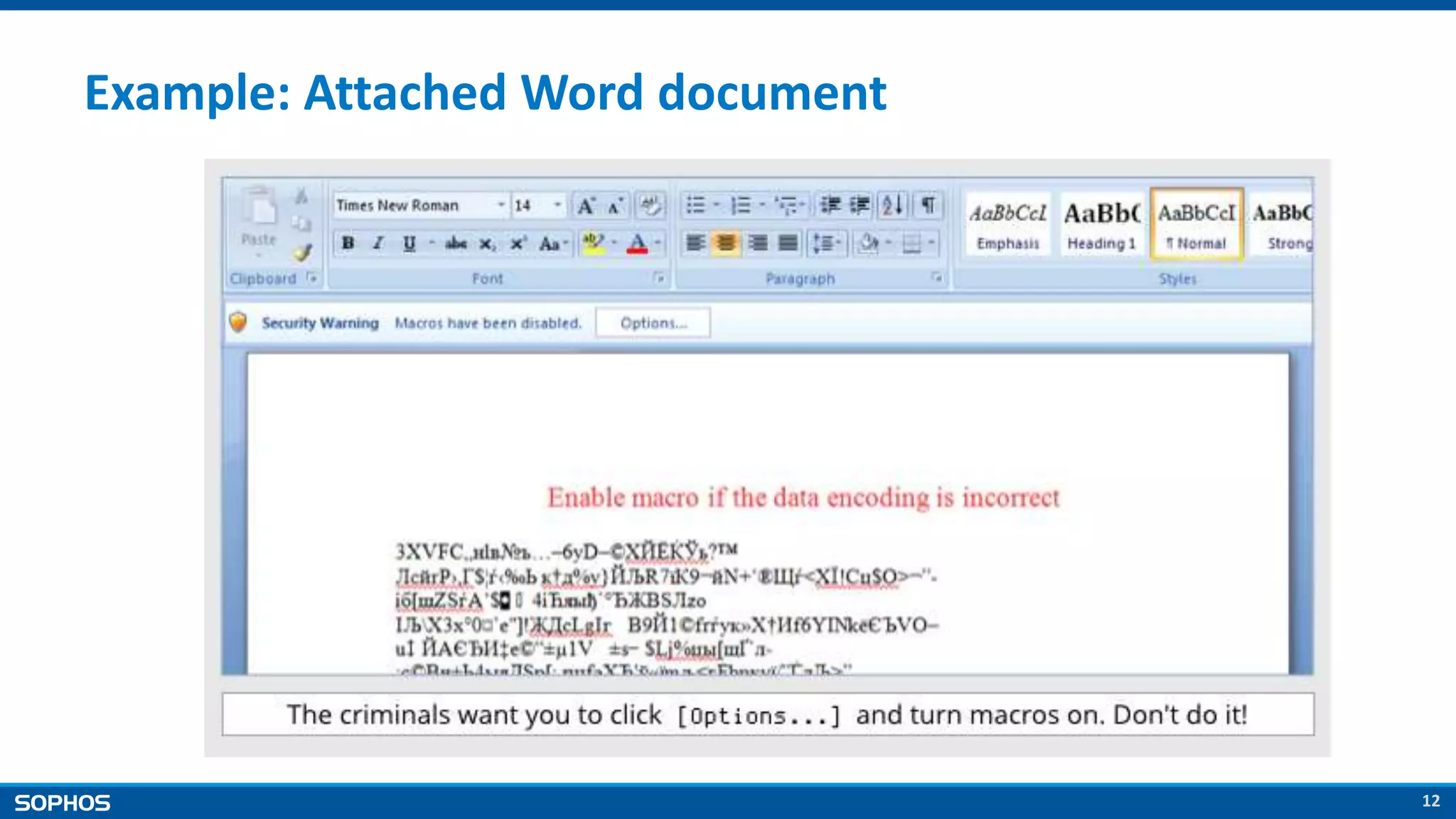Clear formatting with the eraser icon
Image resolution: width=1456 pixels, height=819 pixels.
[x=650, y=206]
